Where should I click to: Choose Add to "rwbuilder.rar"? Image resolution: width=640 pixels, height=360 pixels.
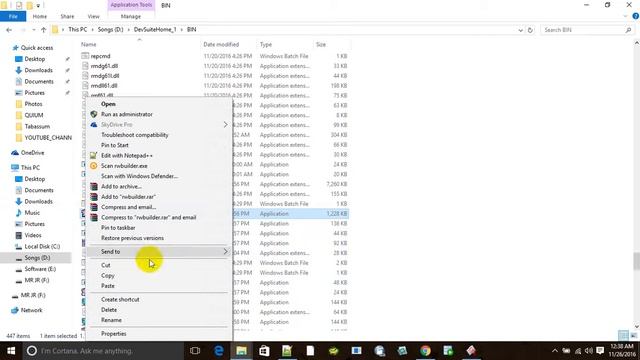coord(128,197)
